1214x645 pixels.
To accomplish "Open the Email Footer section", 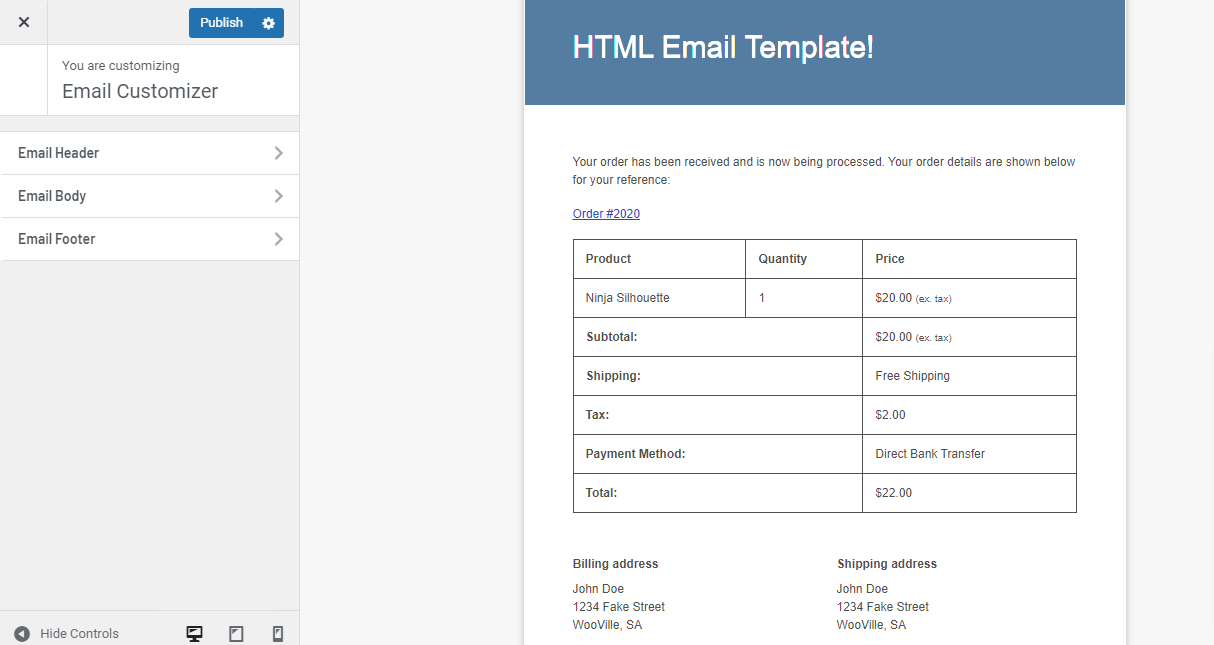I will (x=150, y=239).
